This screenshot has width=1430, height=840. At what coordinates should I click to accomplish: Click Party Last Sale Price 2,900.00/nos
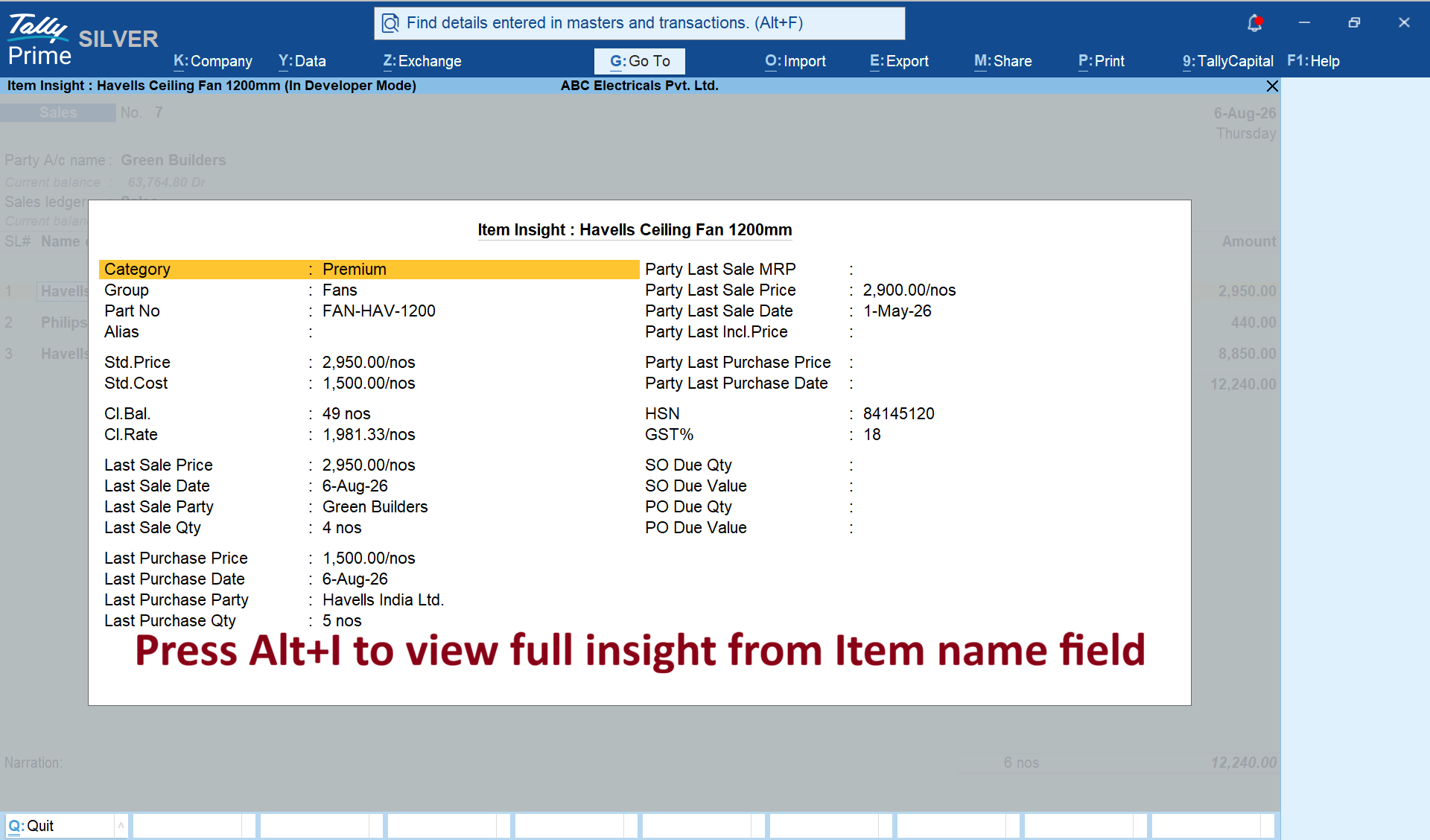click(909, 290)
